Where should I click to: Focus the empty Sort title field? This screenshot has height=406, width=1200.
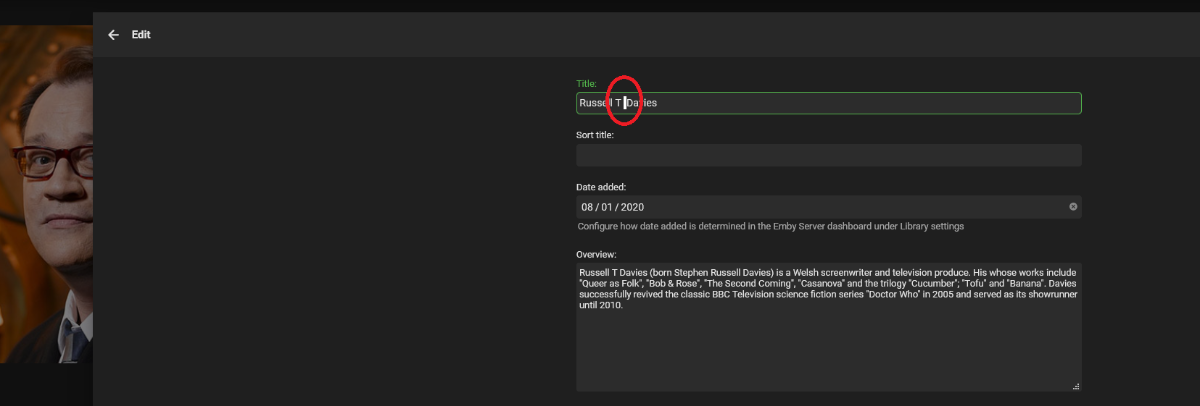point(828,155)
